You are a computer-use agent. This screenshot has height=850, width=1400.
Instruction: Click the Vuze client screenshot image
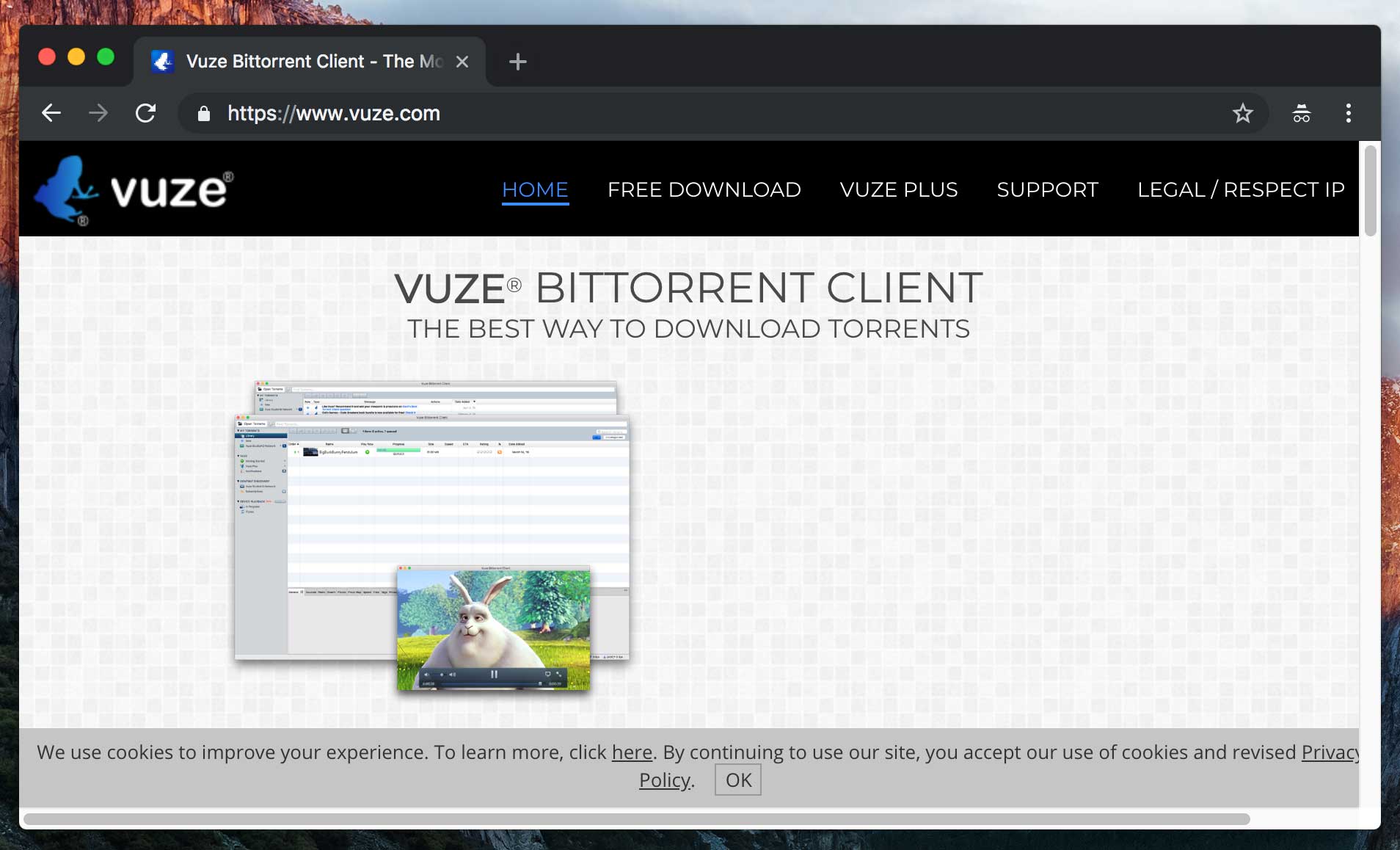coord(431,535)
